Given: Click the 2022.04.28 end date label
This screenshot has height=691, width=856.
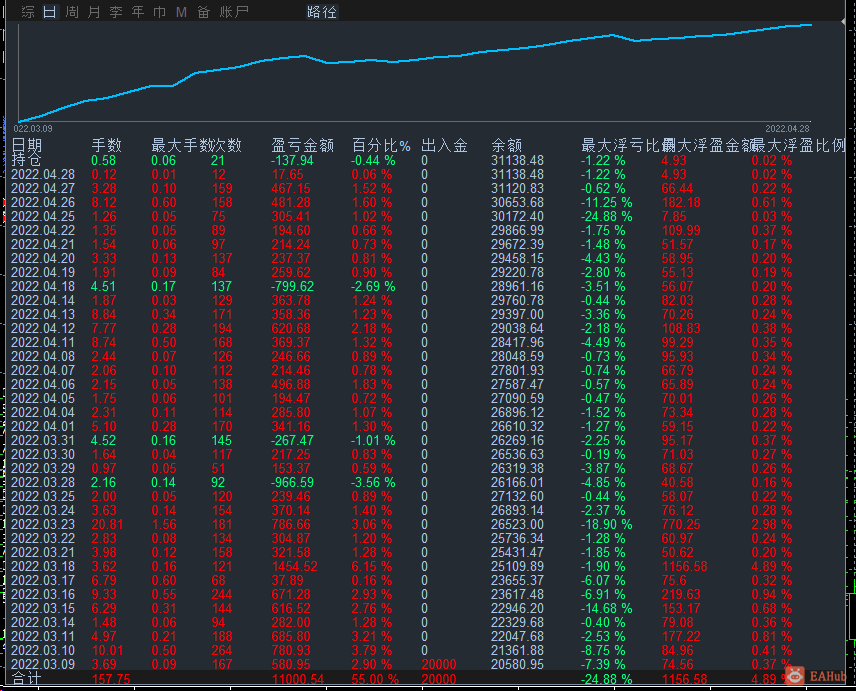Looking at the screenshot, I should coord(787,129).
